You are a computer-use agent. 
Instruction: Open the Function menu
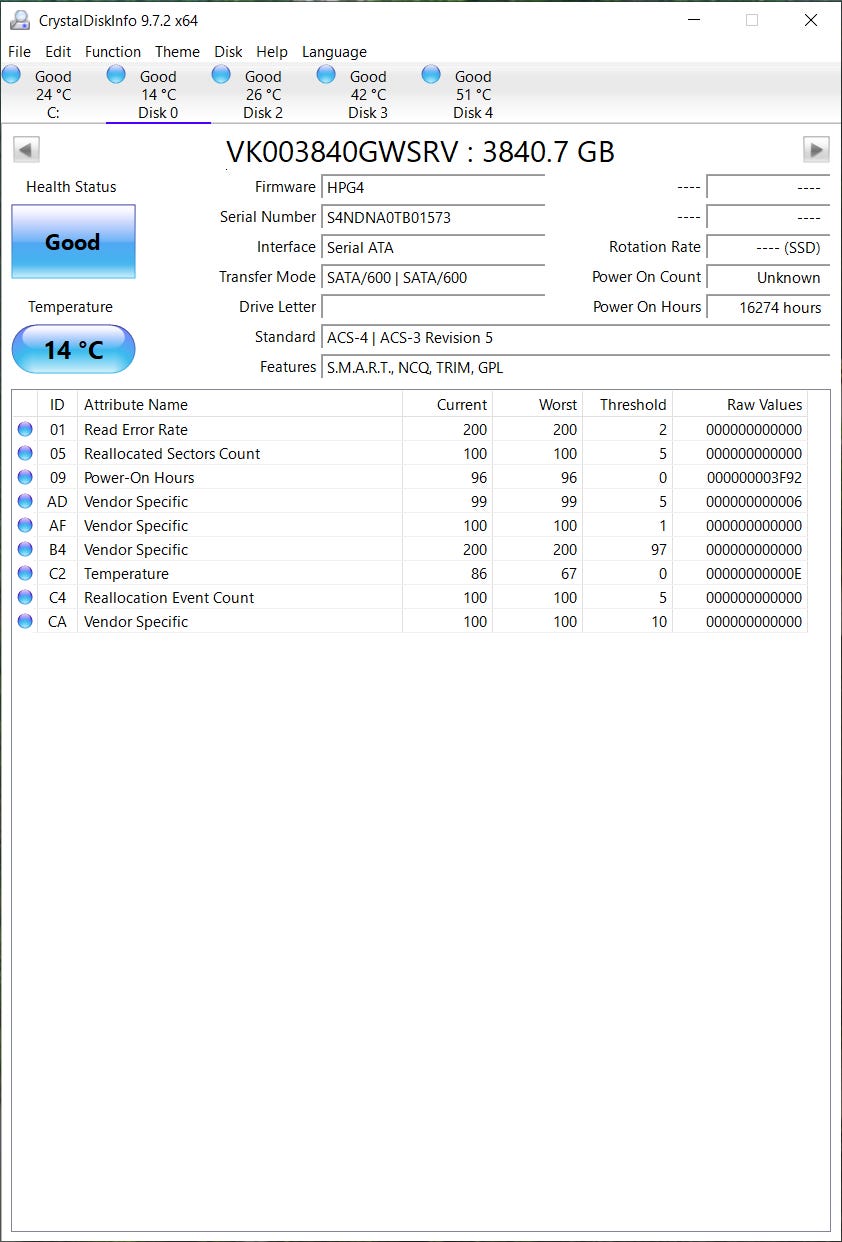(x=113, y=52)
